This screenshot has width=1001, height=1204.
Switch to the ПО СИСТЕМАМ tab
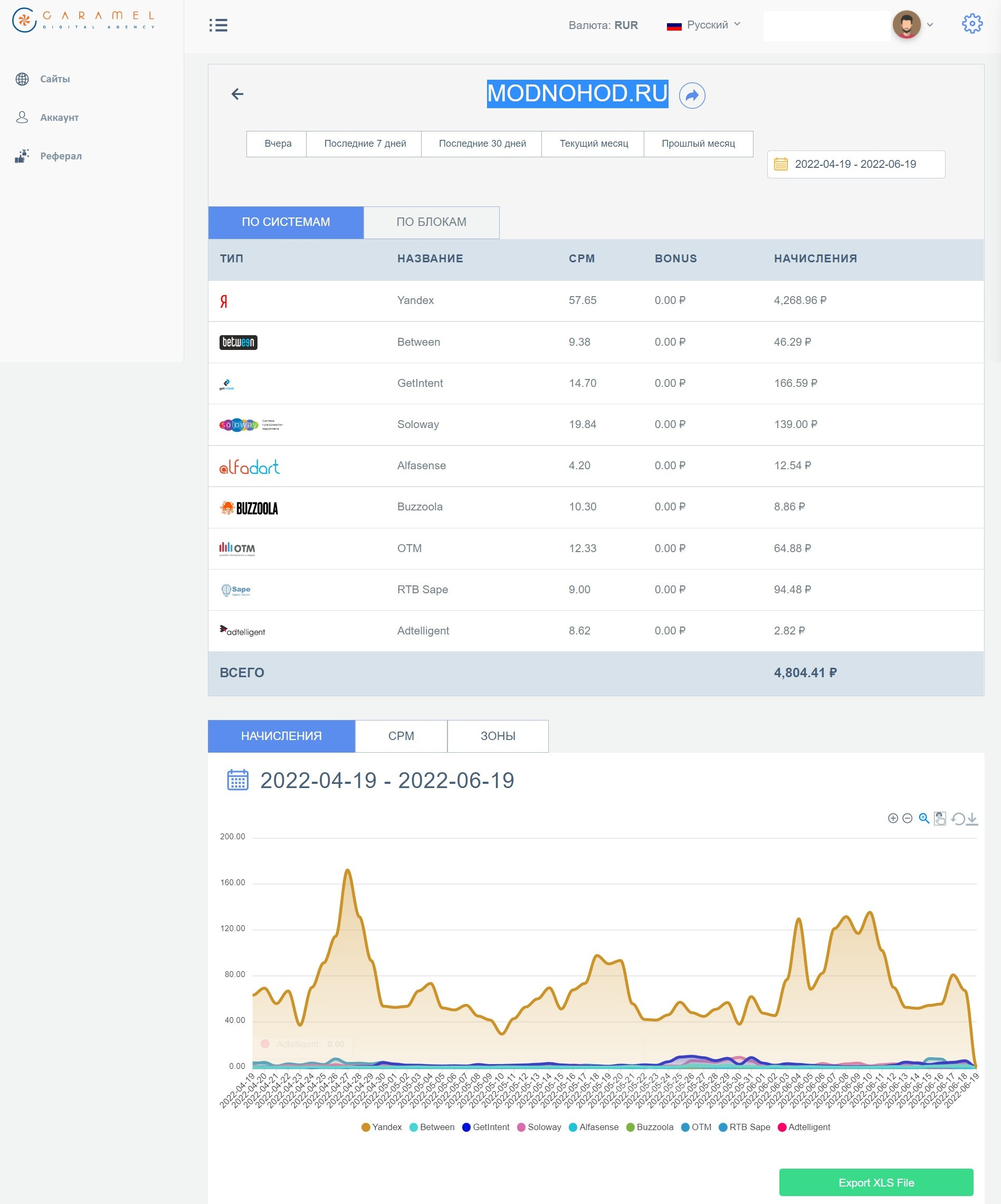coord(285,222)
